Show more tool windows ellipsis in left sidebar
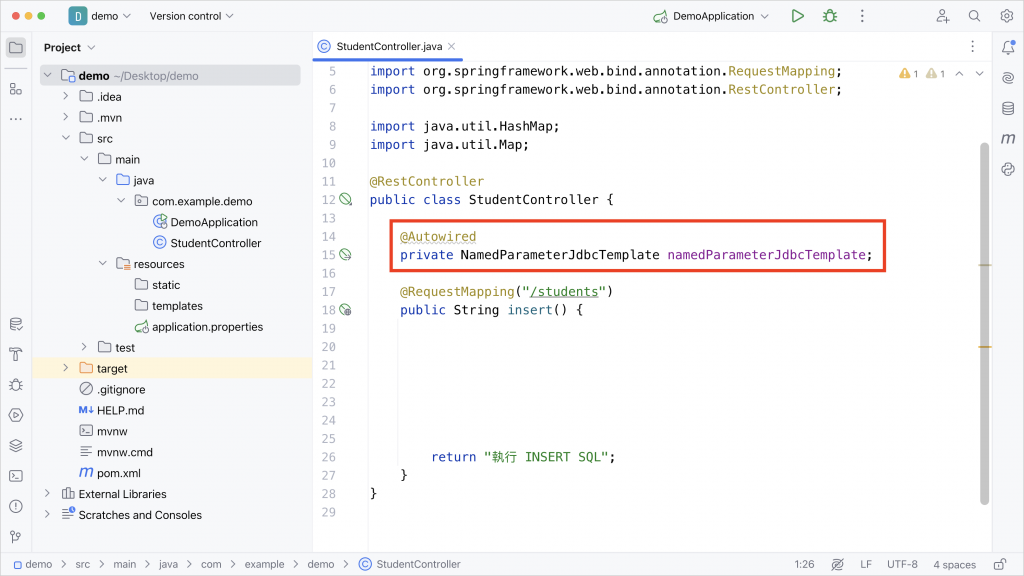This screenshot has width=1024, height=576. point(16,119)
